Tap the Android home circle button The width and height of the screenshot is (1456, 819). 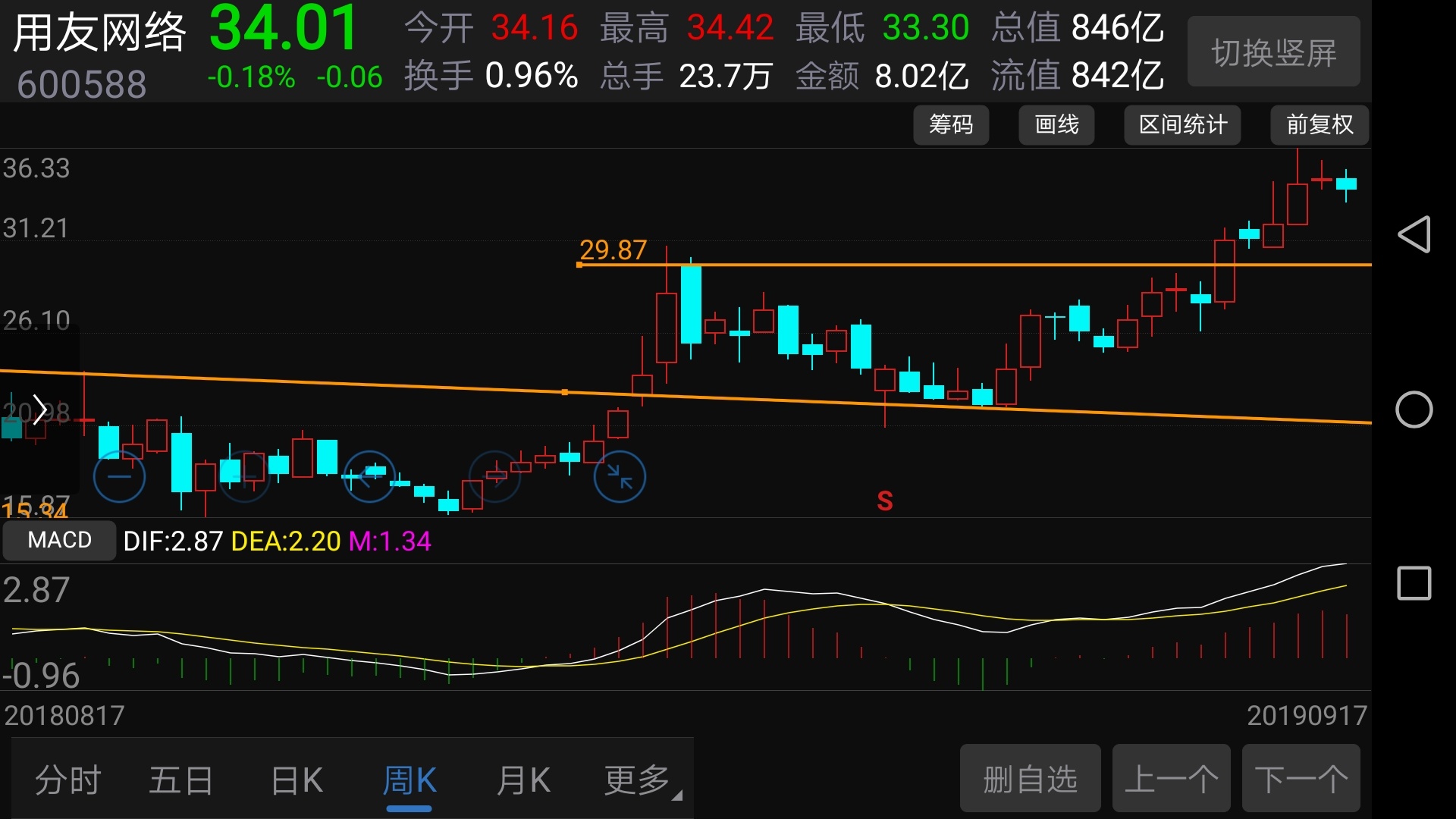click(1414, 410)
